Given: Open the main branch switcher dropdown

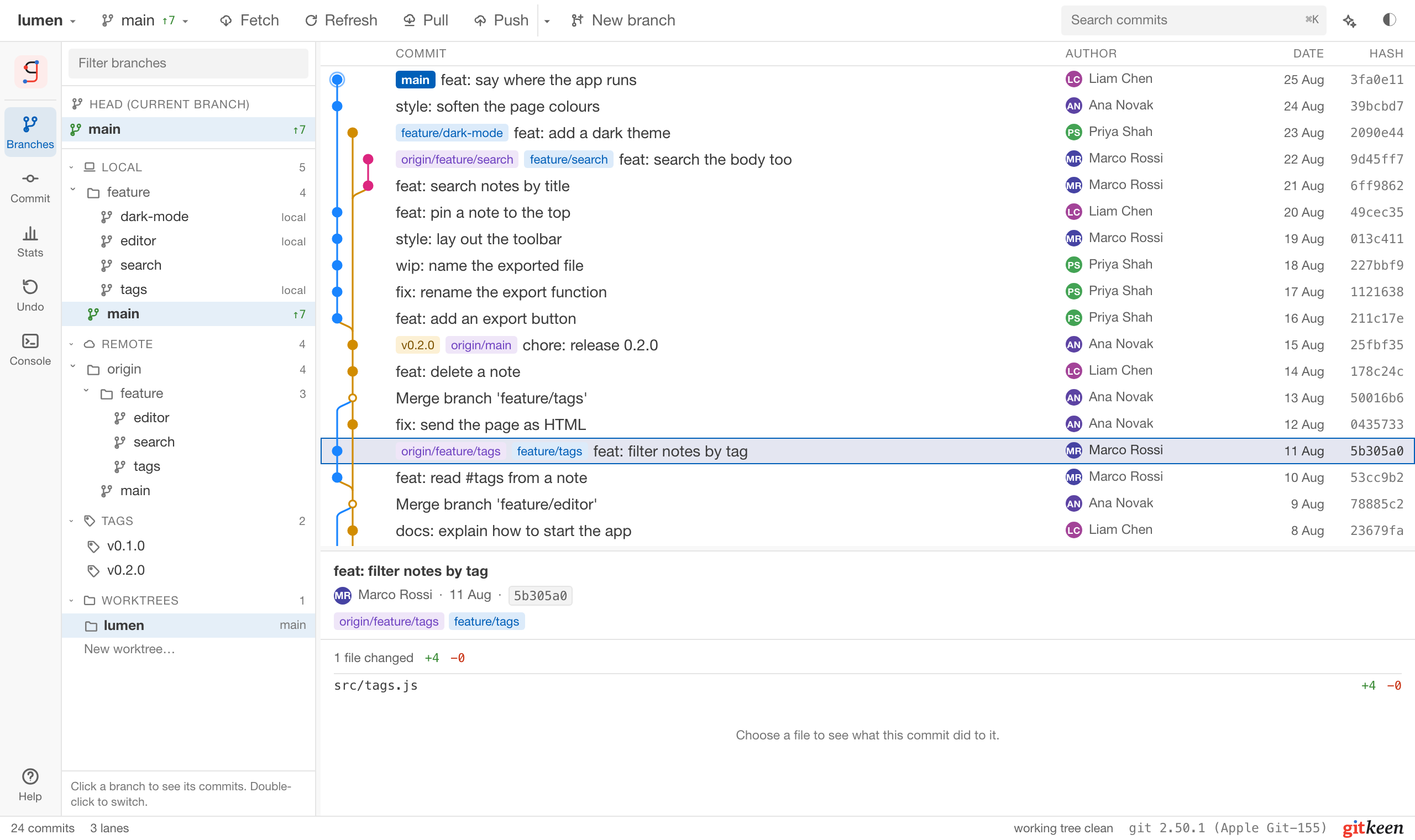Looking at the screenshot, I should pos(145,20).
